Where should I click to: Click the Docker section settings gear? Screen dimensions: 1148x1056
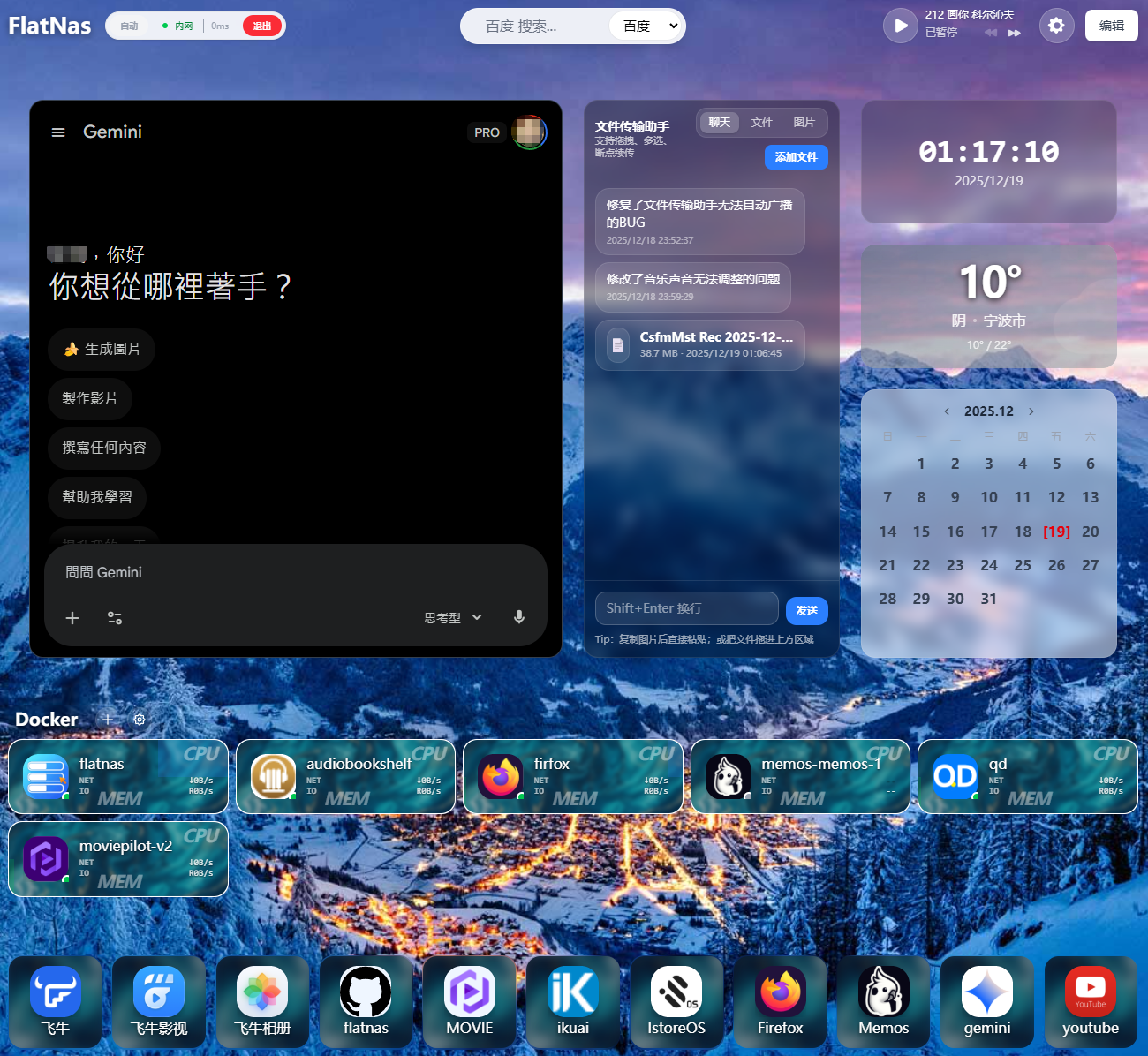coord(140,720)
